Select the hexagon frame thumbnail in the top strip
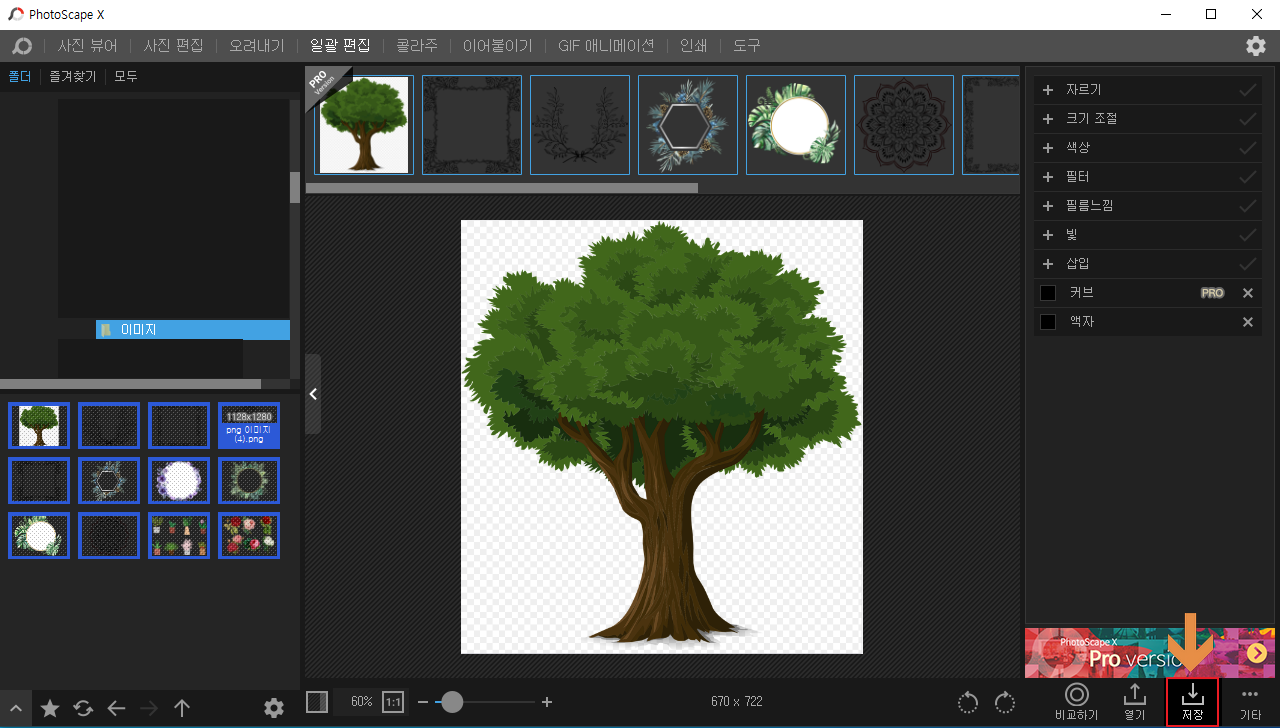 coord(688,125)
